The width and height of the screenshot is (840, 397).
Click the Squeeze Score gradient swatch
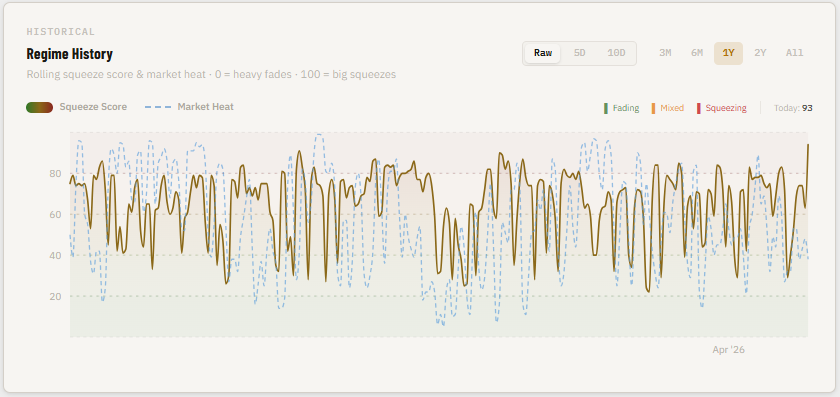click(39, 107)
